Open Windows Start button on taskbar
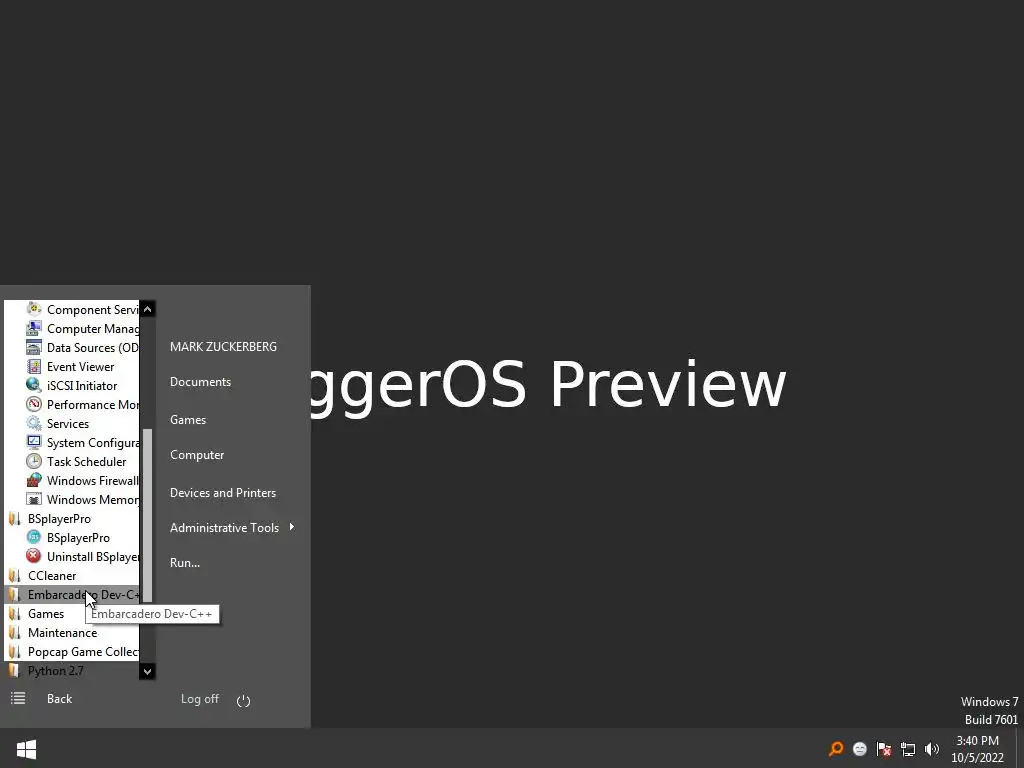The image size is (1024, 768). click(x=26, y=749)
